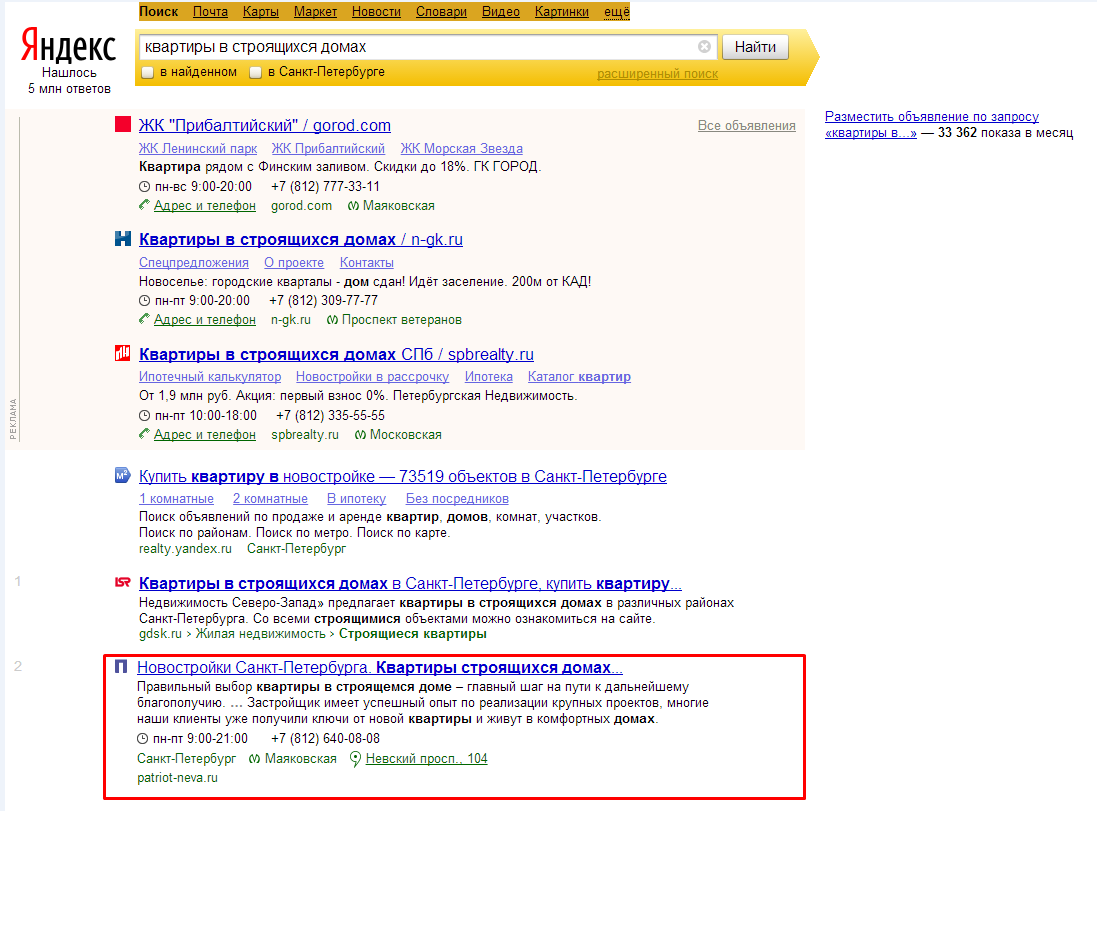Click the map pin icon near Невский просп., 104

[x=355, y=759]
